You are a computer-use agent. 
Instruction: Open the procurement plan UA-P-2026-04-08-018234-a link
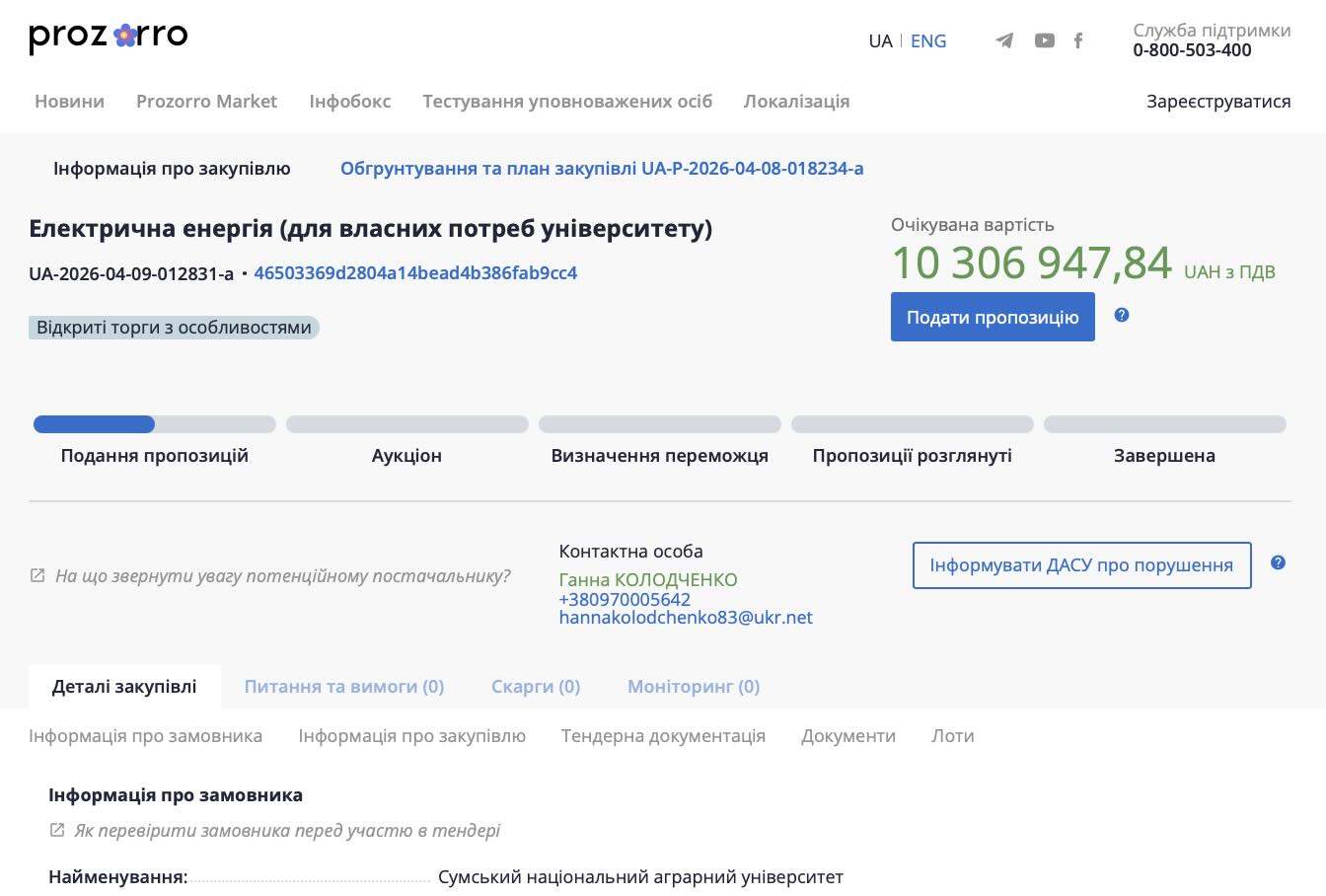tap(602, 169)
